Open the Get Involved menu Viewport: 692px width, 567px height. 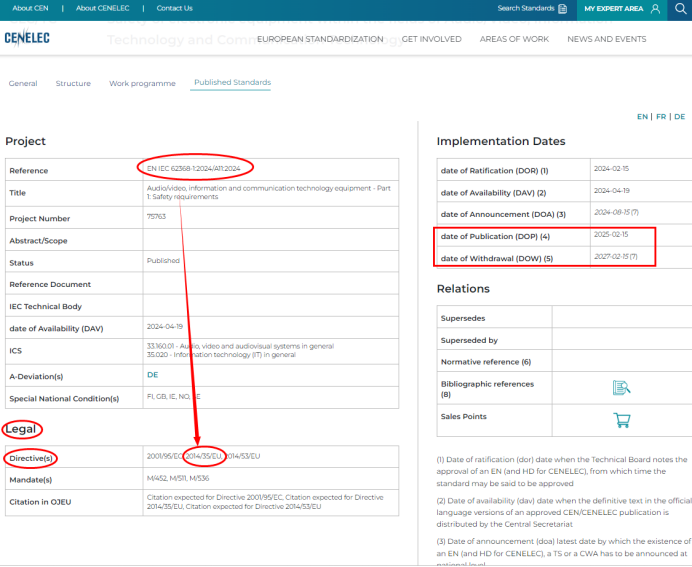tap(432, 39)
